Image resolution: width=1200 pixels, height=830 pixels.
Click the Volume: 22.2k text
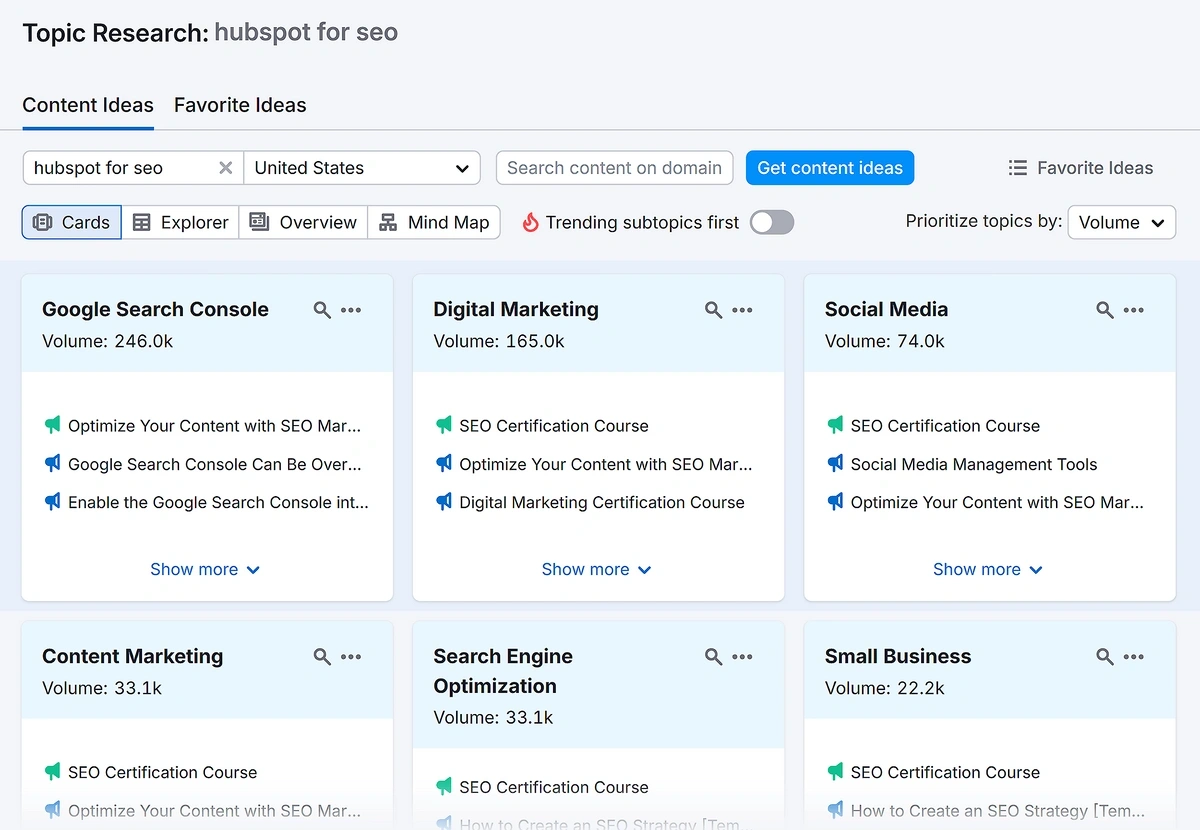(x=885, y=688)
